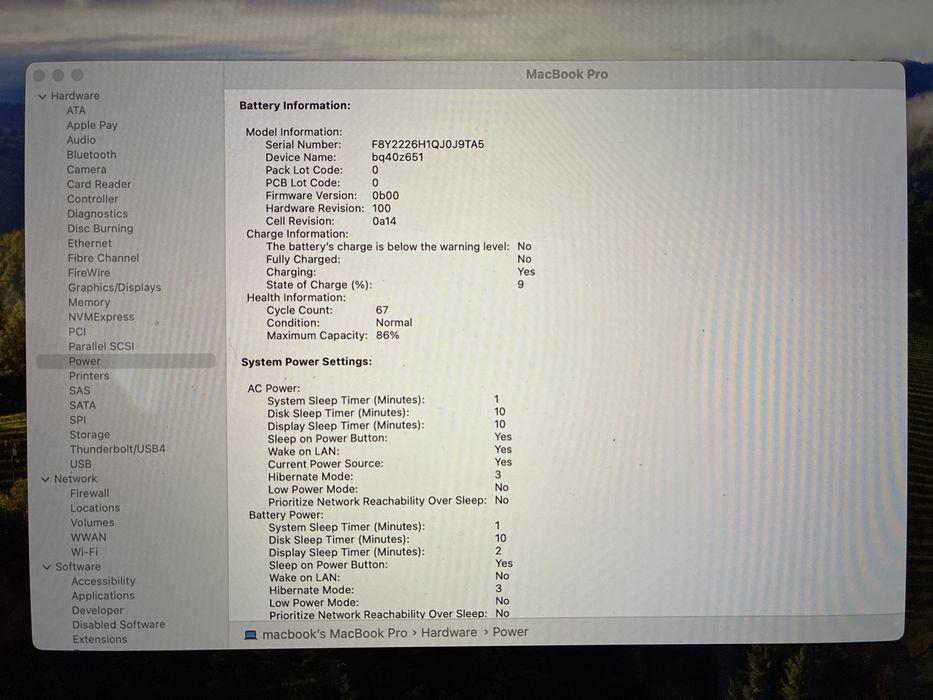Open Locations under Network

(x=95, y=508)
